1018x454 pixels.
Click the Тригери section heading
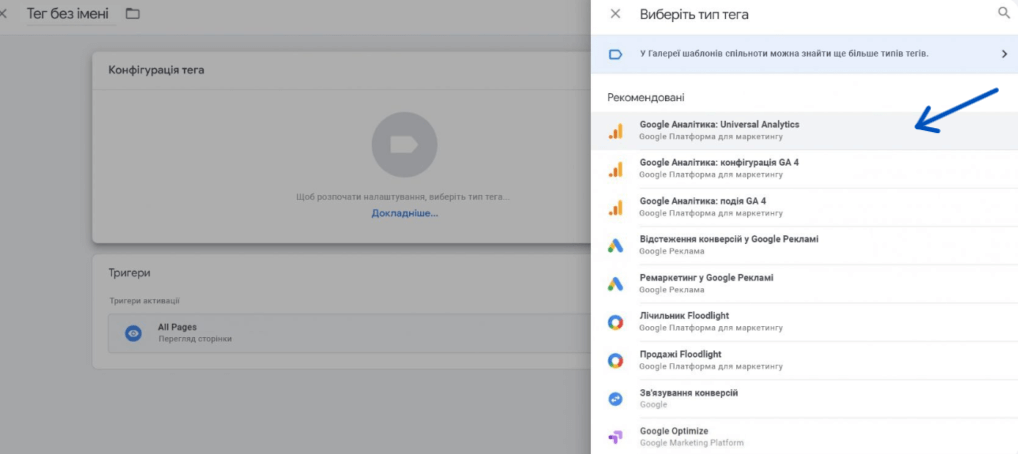pyautogui.click(x=129, y=273)
